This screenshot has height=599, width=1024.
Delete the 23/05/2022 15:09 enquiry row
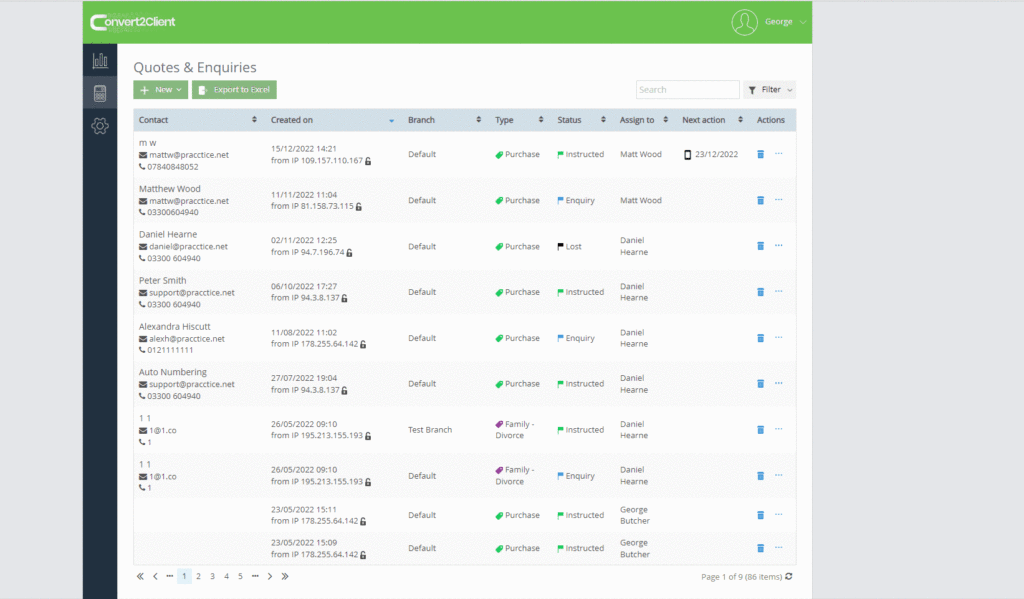(x=760, y=548)
